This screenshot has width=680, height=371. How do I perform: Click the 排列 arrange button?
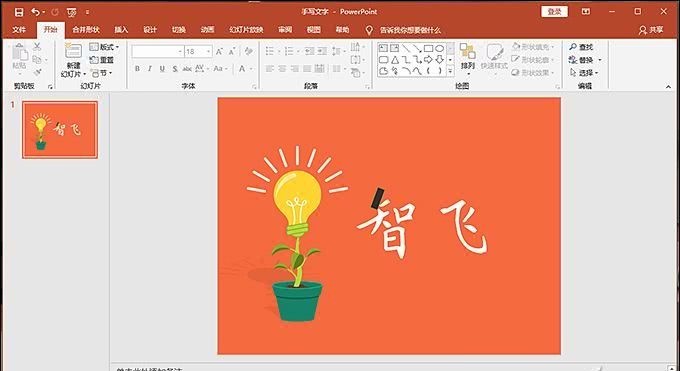pyautogui.click(x=468, y=60)
